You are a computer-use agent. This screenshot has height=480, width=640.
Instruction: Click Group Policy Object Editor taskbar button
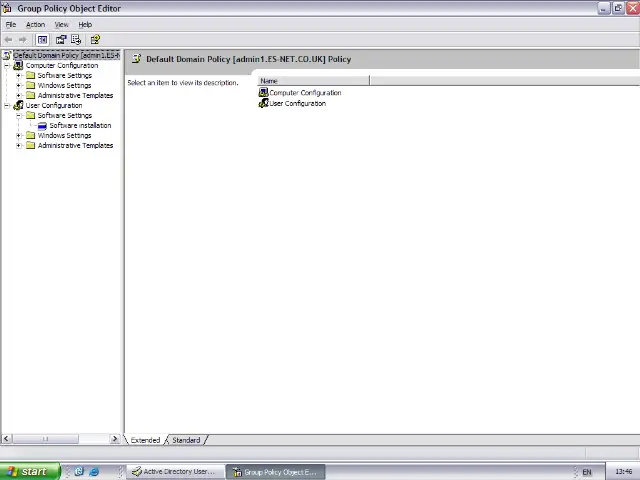(276, 472)
